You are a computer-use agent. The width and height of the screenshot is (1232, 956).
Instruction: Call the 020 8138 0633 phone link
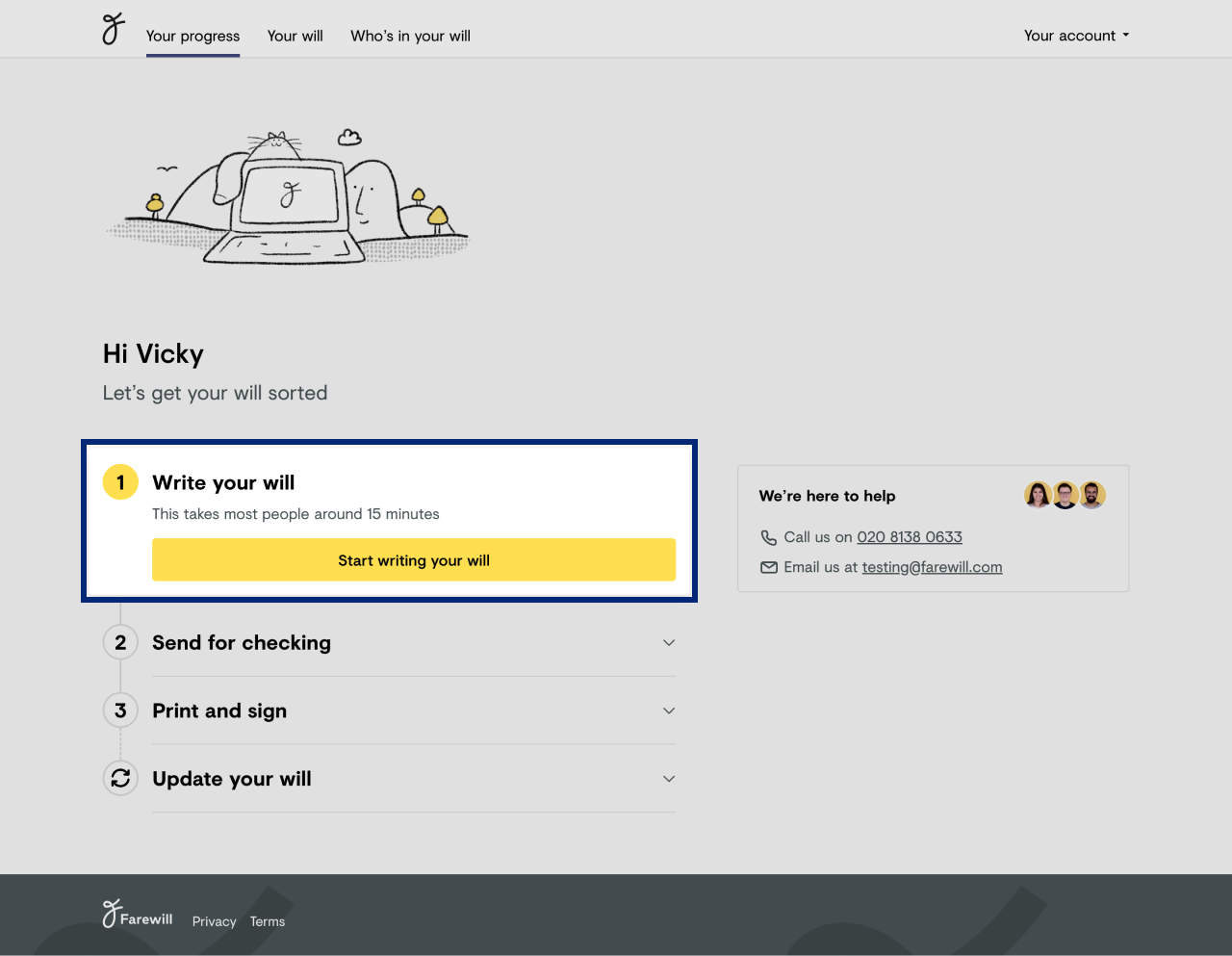[910, 537]
